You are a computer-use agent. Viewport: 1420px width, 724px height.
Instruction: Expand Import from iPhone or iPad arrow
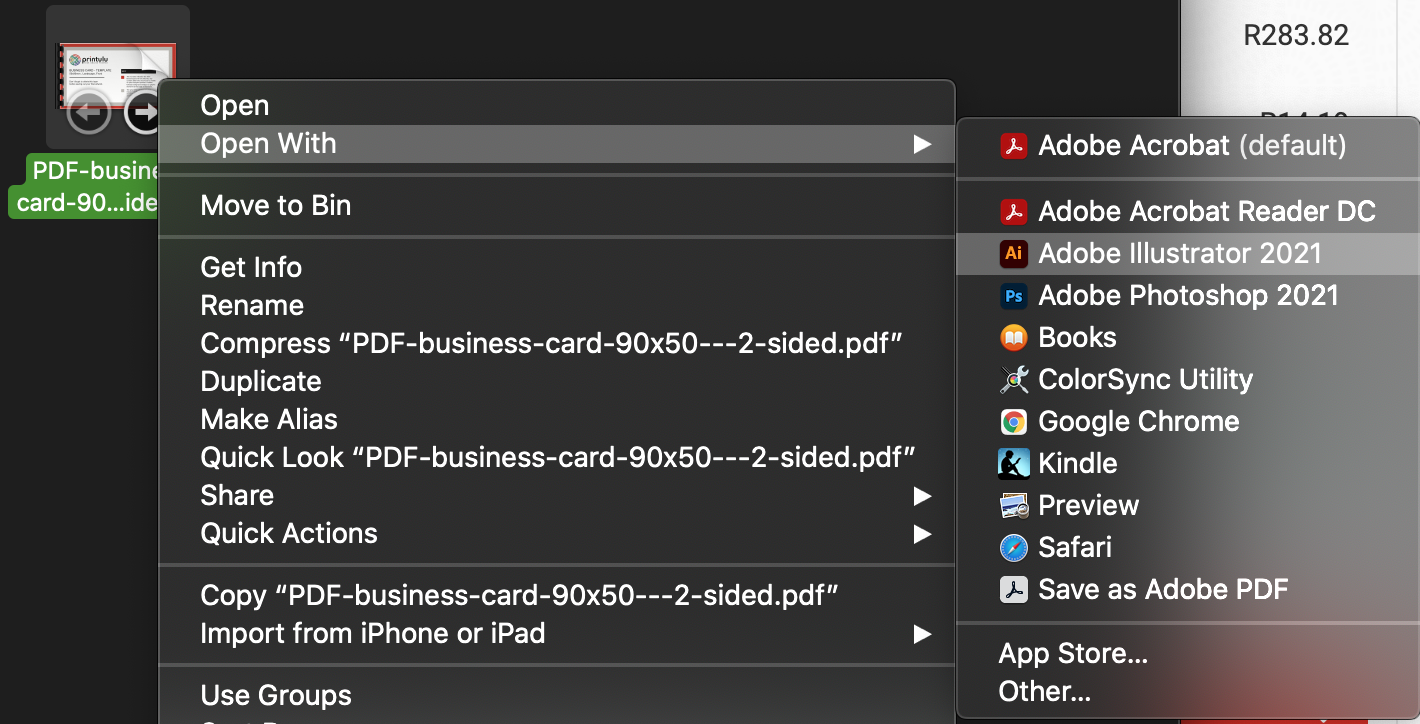tap(922, 634)
